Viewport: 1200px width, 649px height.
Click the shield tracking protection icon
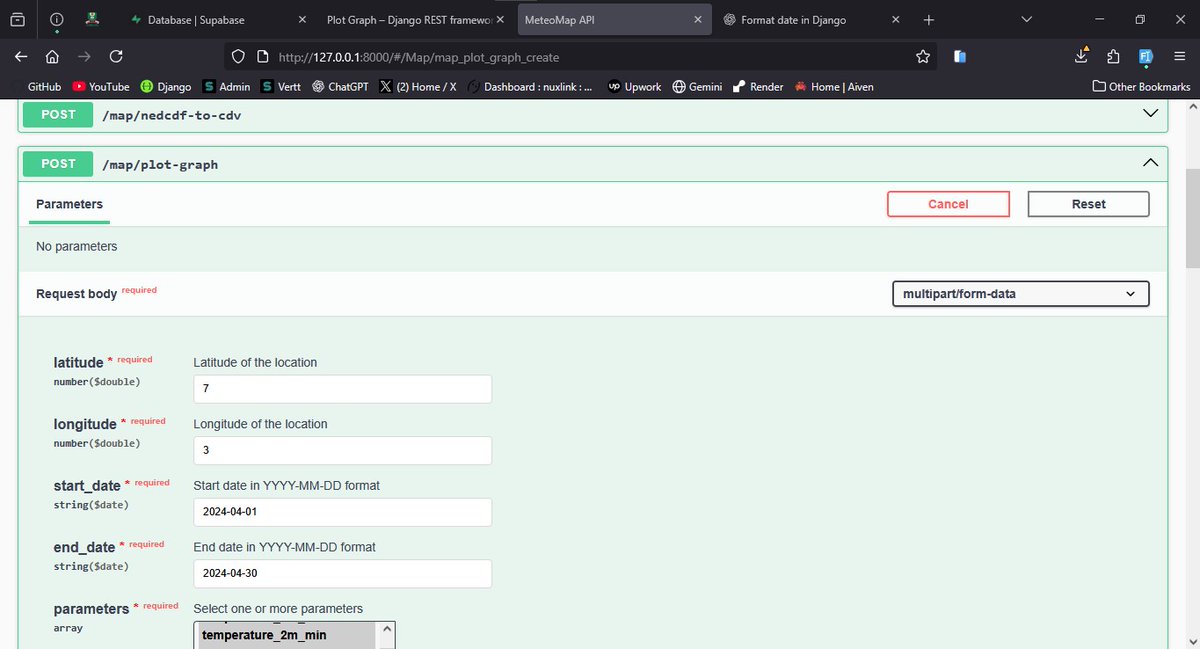click(238, 57)
